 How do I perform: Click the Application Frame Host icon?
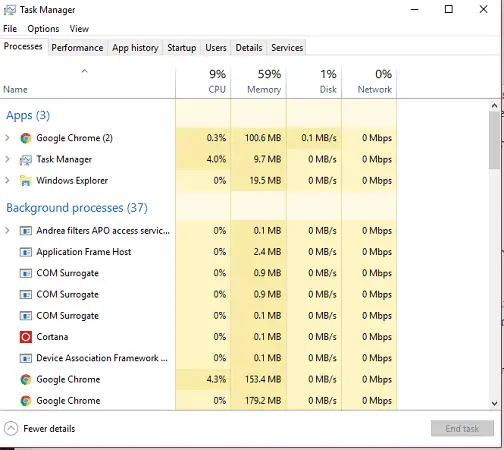click(x=26, y=252)
